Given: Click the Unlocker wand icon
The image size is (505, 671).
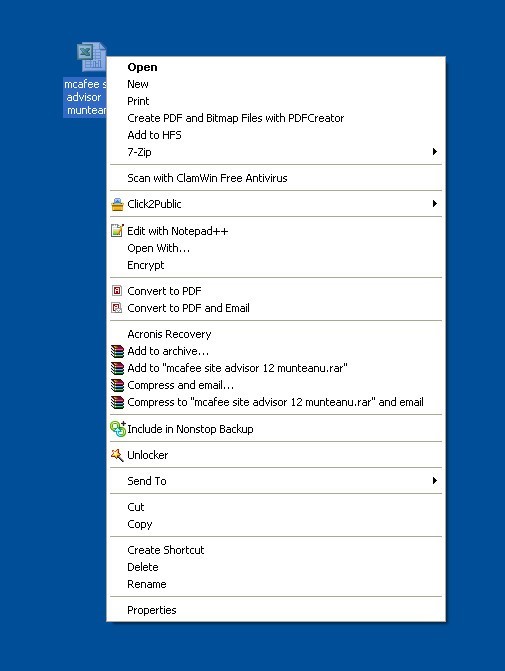Looking at the screenshot, I should pyautogui.click(x=117, y=455).
